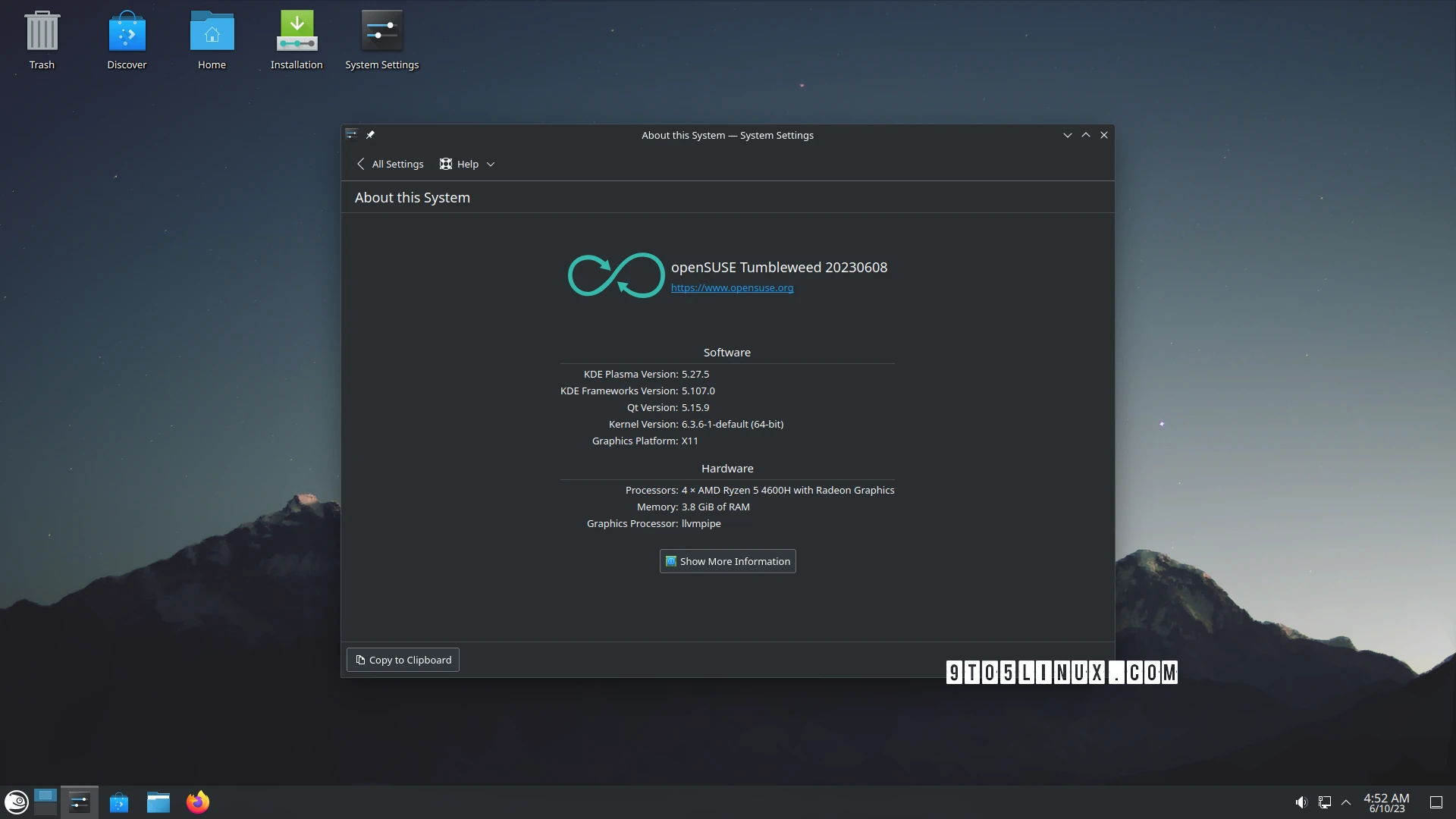Open the Trash from the desktop
This screenshot has width=1456, height=819.
pyautogui.click(x=42, y=34)
